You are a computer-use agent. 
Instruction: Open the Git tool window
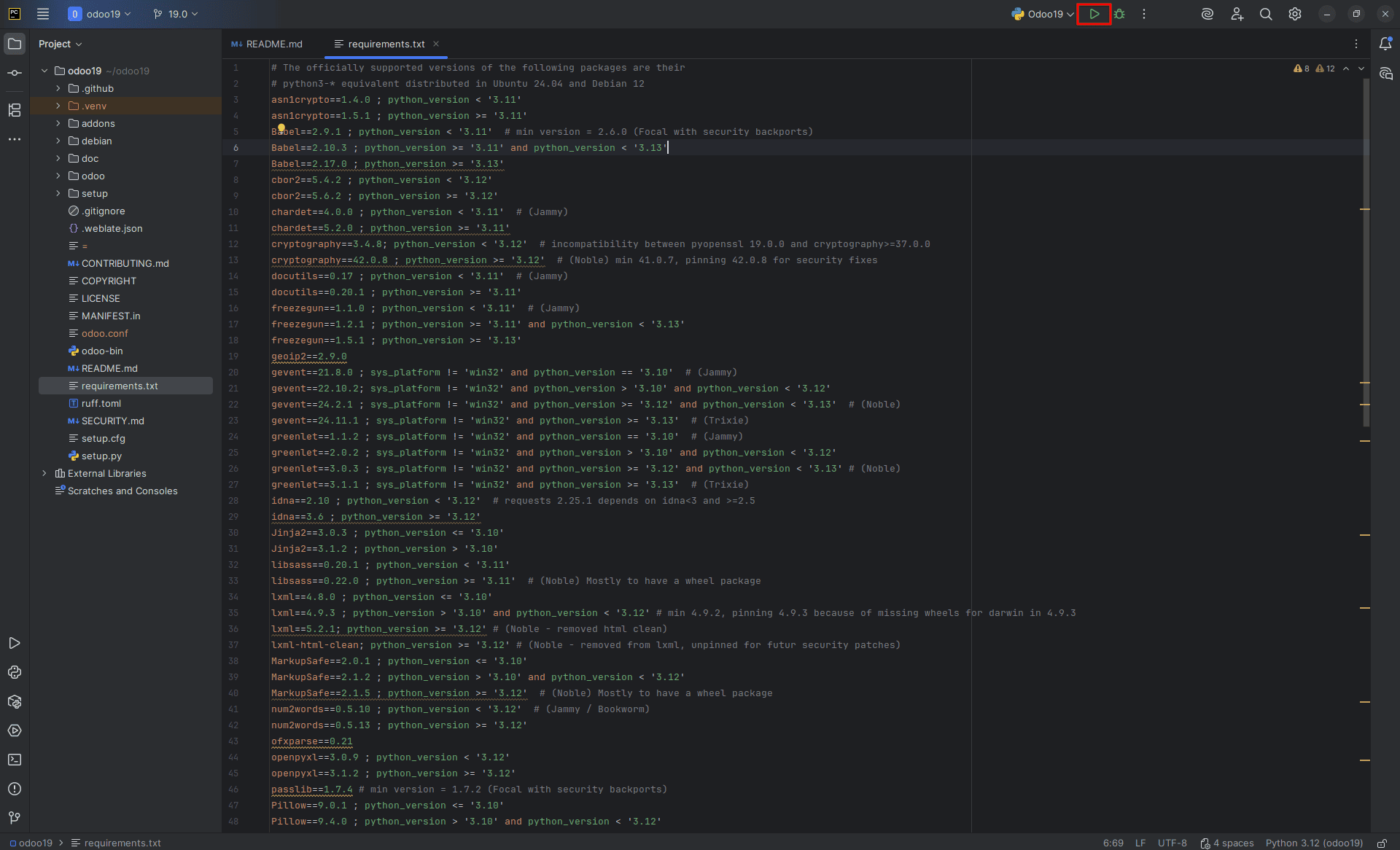[x=15, y=818]
